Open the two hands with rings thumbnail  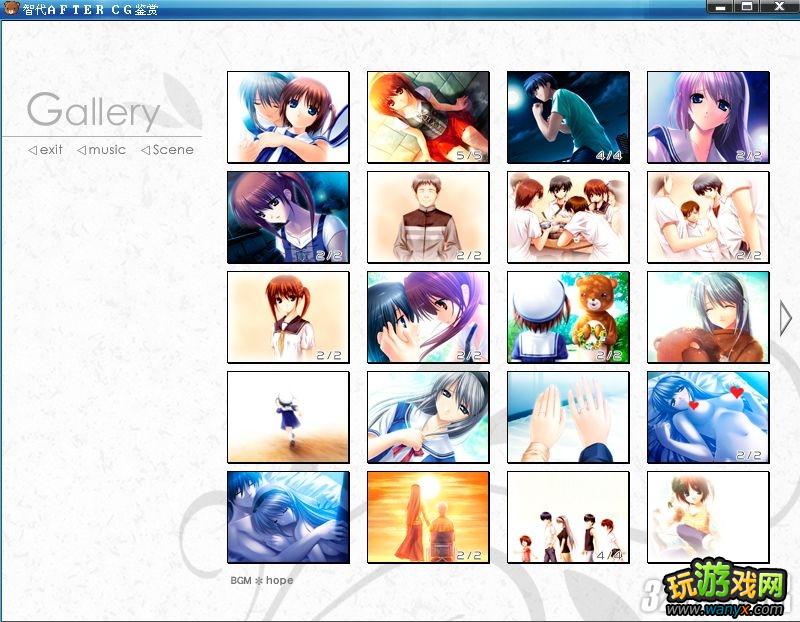[568, 417]
